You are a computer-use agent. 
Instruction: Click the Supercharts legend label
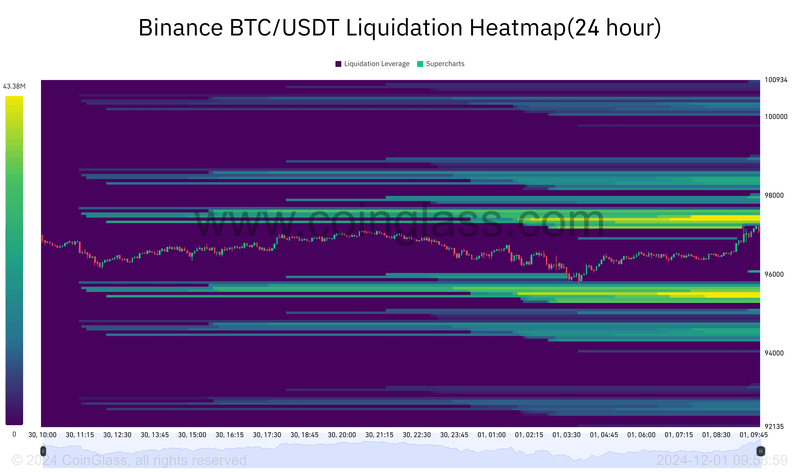pyautogui.click(x=445, y=64)
